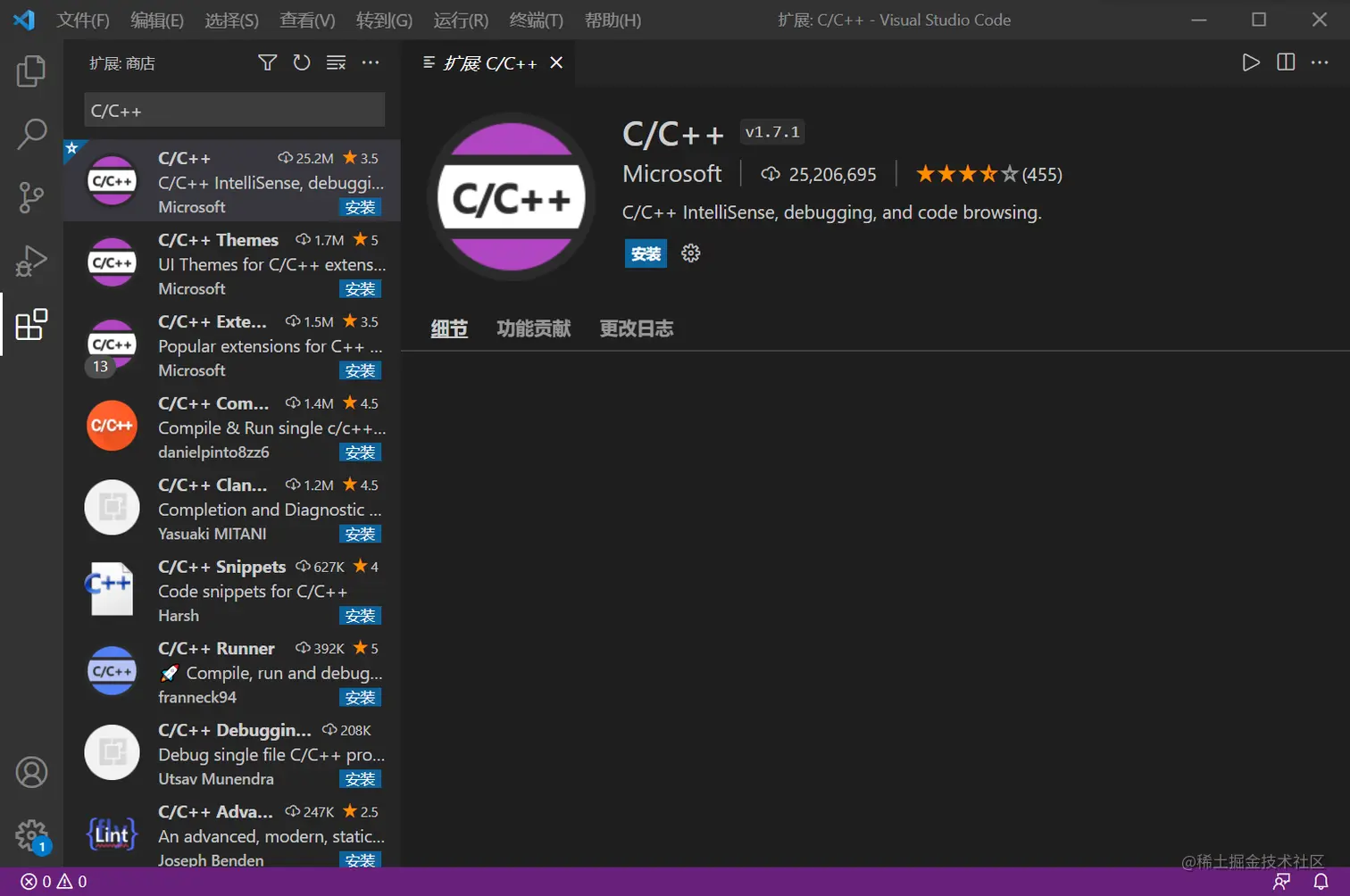Open more actions menu in Extensions panel
This screenshot has width=1350, height=896.
(x=371, y=62)
